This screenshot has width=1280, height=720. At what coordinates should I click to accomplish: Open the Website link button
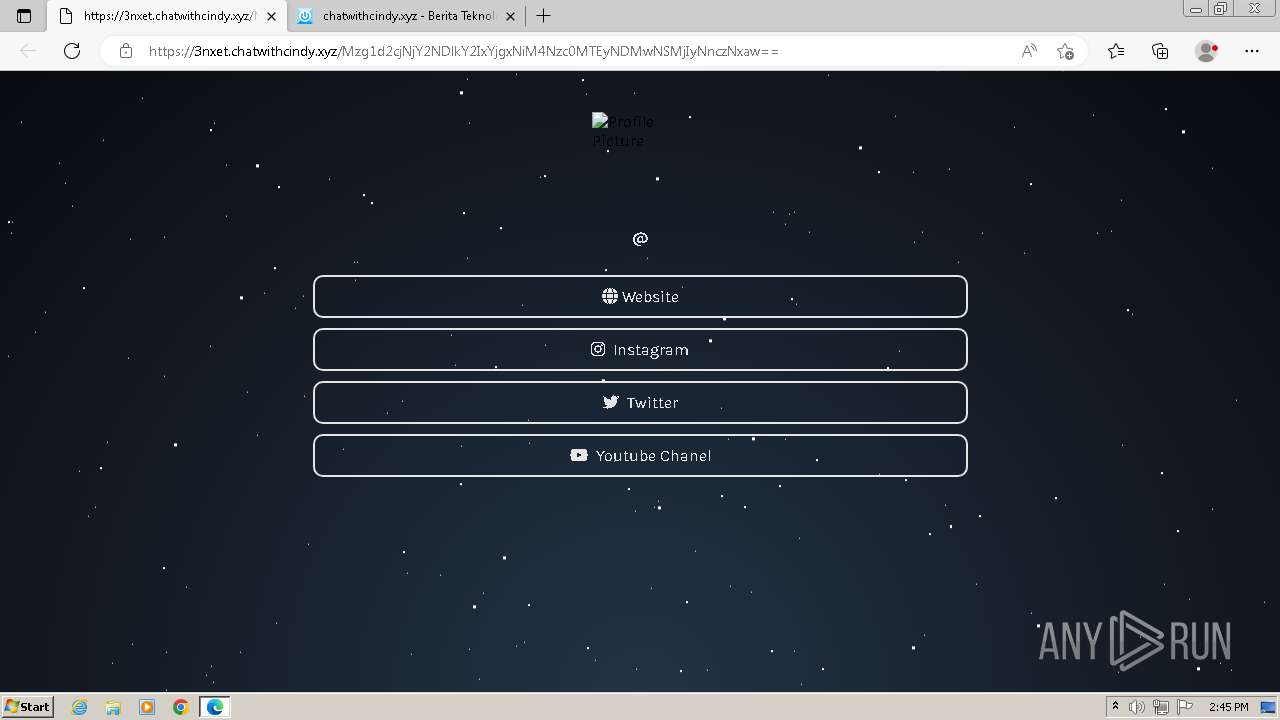pos(640,296)
